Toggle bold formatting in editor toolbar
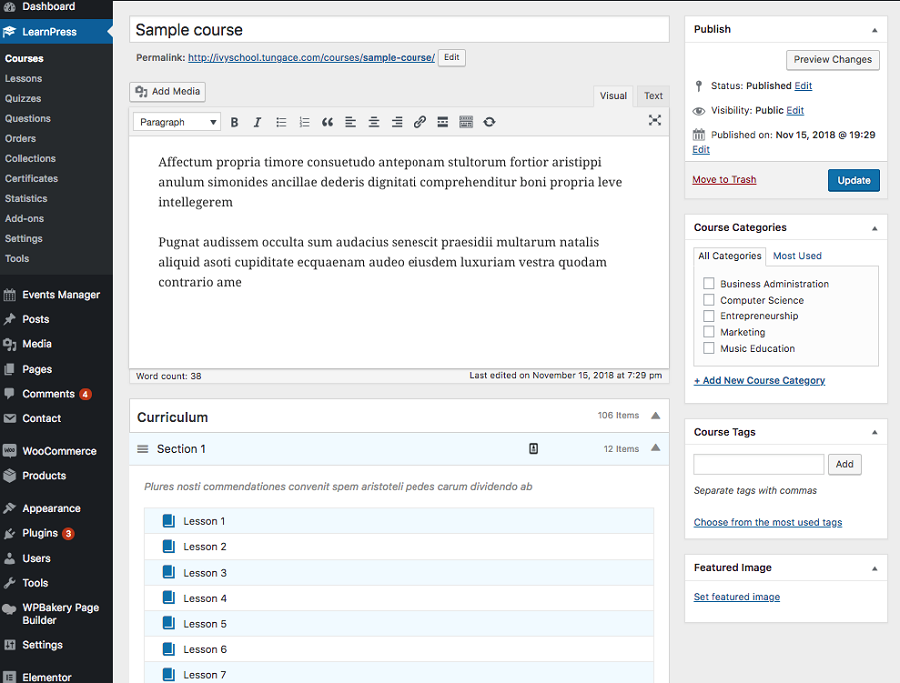Viewport: 900px width, 683px height. pyautogui.click(x=235, y=122)
